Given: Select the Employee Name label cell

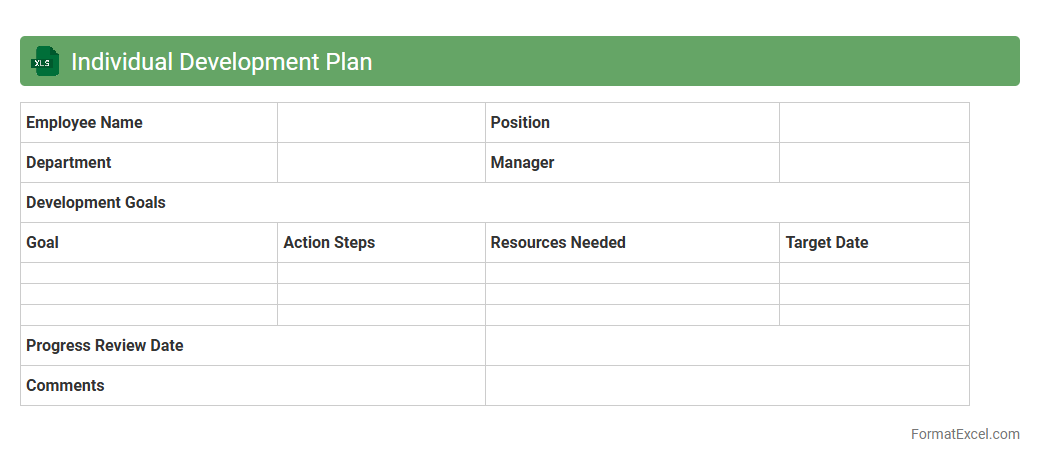Looking at the screenshot, I should [x=149, y=123].
